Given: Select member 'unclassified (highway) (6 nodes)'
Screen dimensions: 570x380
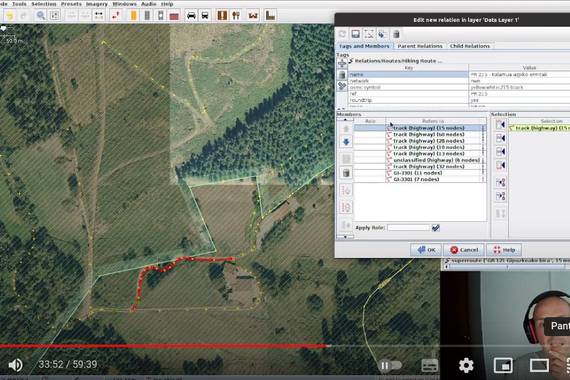Looking at the screenshot, I should click(x=420, y=160).
